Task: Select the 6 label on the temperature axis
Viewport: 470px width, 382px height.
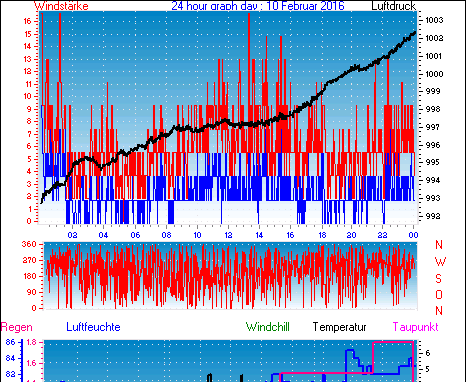Action: click(428, 353)
